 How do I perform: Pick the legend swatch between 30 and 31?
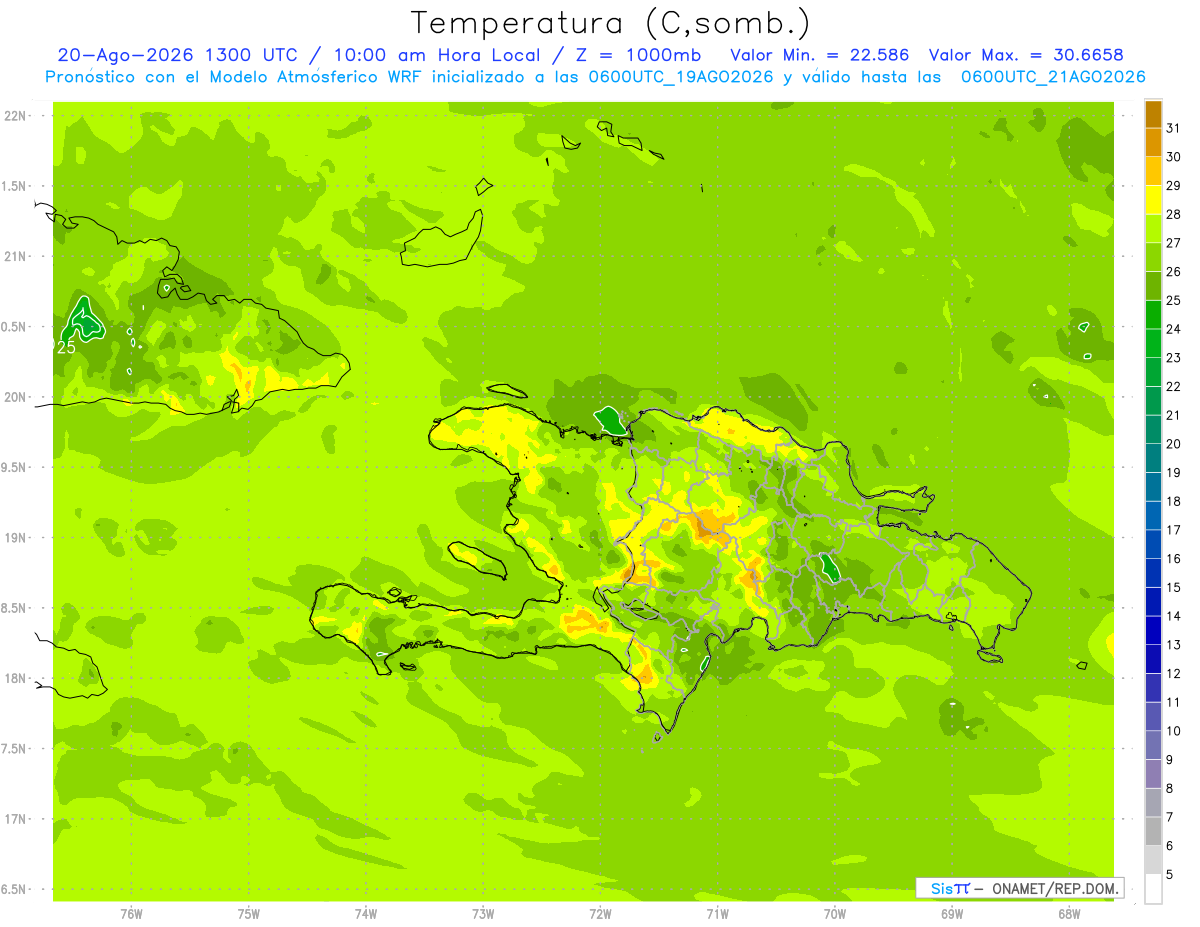point(1153,141)
